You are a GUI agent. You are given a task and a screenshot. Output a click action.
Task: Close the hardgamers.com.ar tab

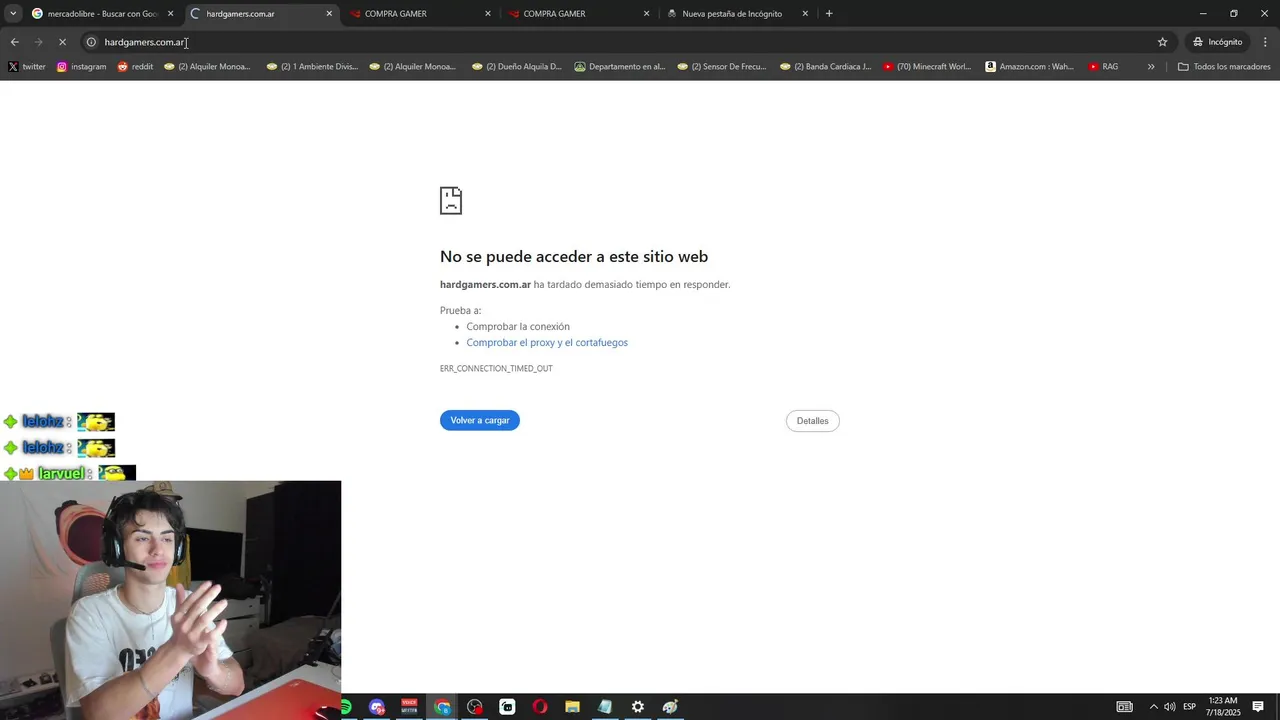tap(329, 14)
